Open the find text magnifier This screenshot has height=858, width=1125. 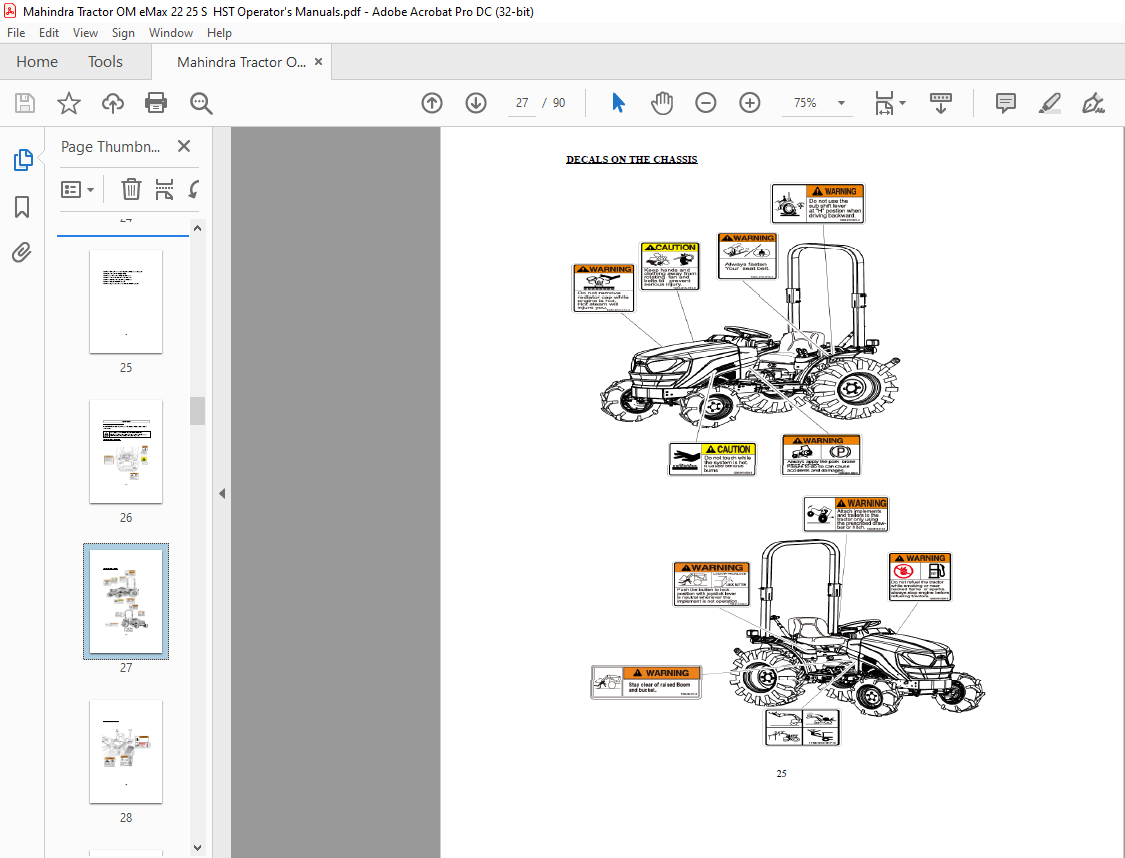[201, 103]
